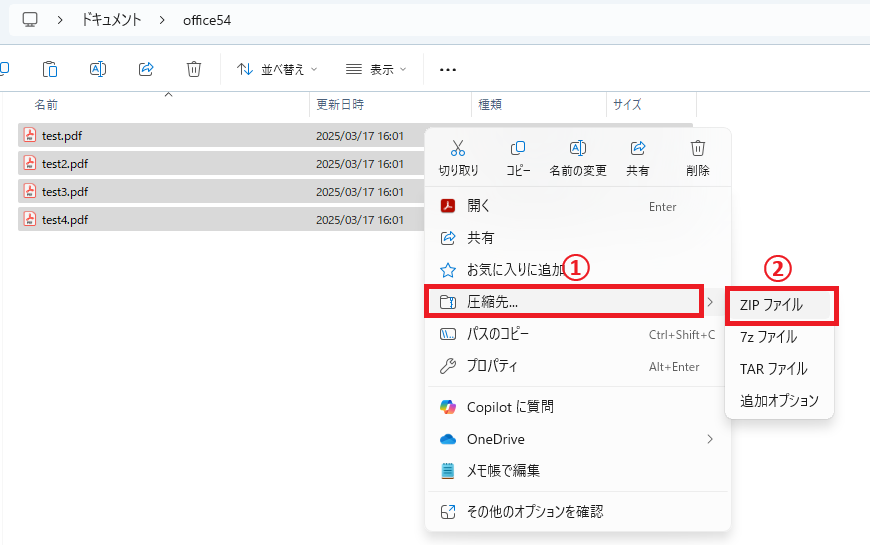Click the ドキュメント breadcrumb

click(112, 20)
